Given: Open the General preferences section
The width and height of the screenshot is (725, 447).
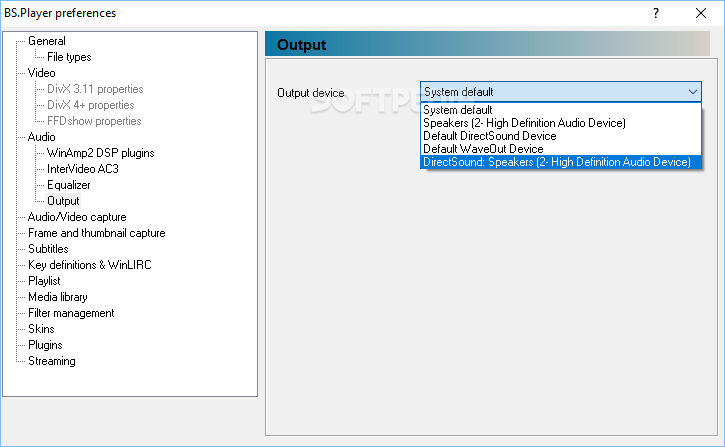Looking at the screenshot, I should [x=47, y=41].
